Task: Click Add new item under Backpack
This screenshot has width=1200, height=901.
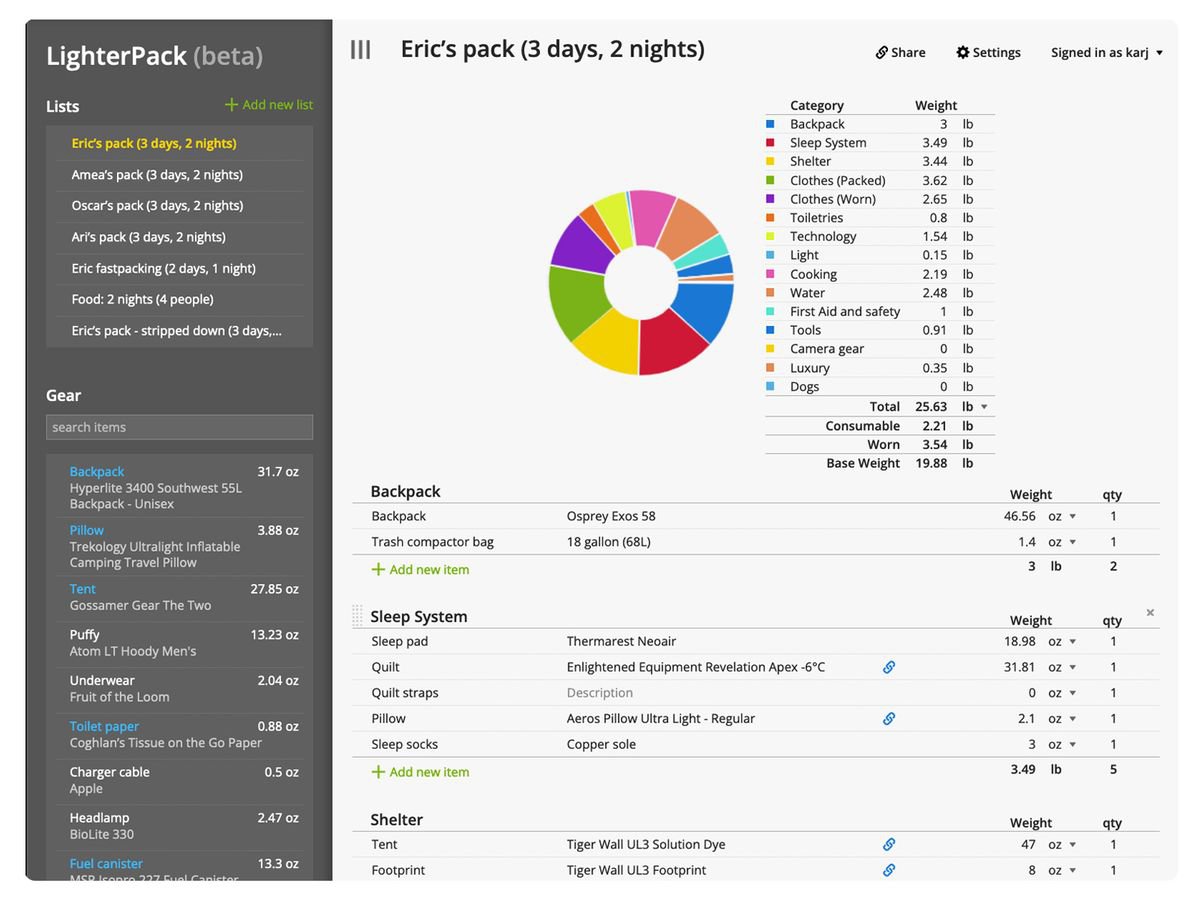Action: [420, 569]
